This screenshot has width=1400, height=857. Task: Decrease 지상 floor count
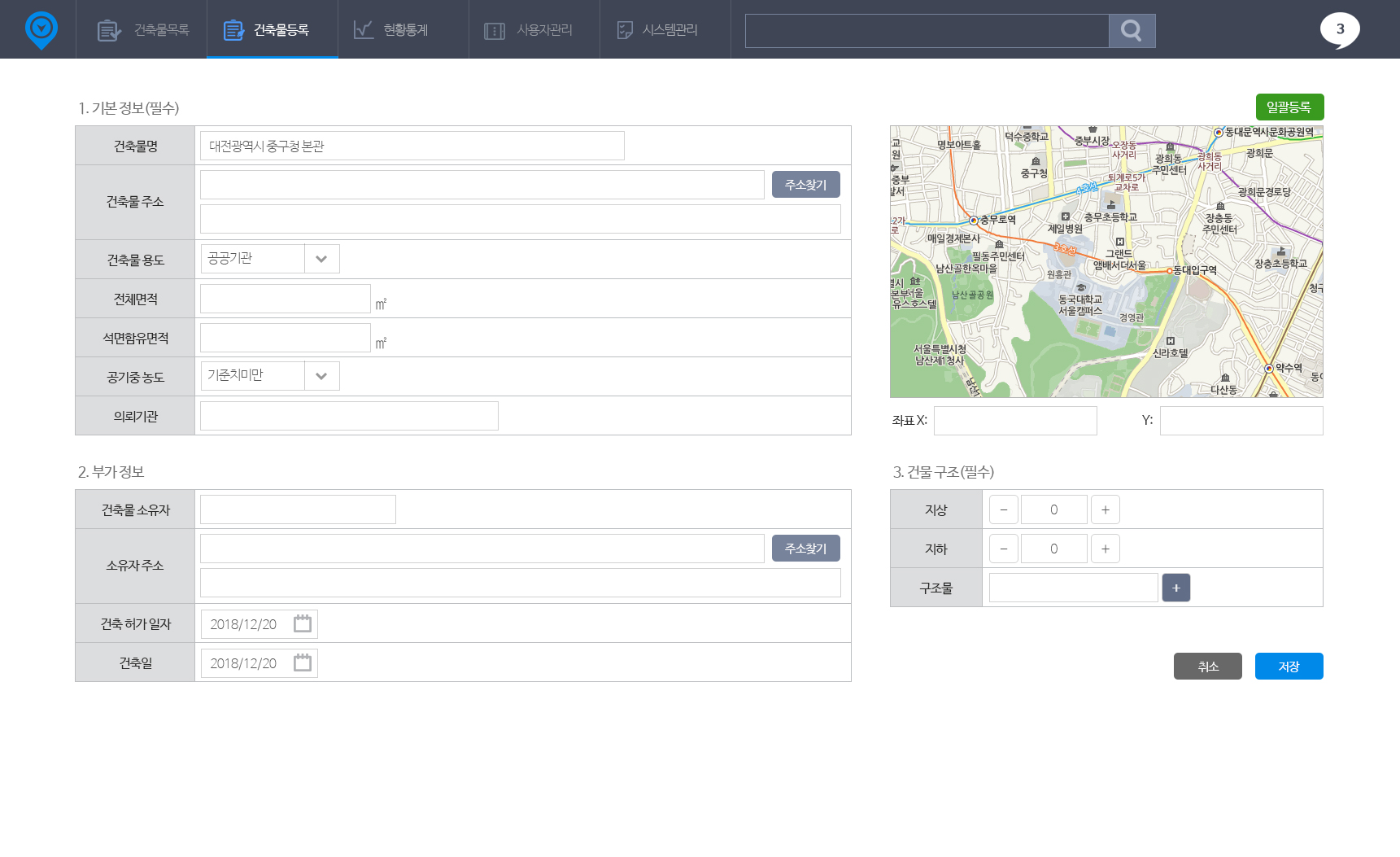tap(1003, 509)
